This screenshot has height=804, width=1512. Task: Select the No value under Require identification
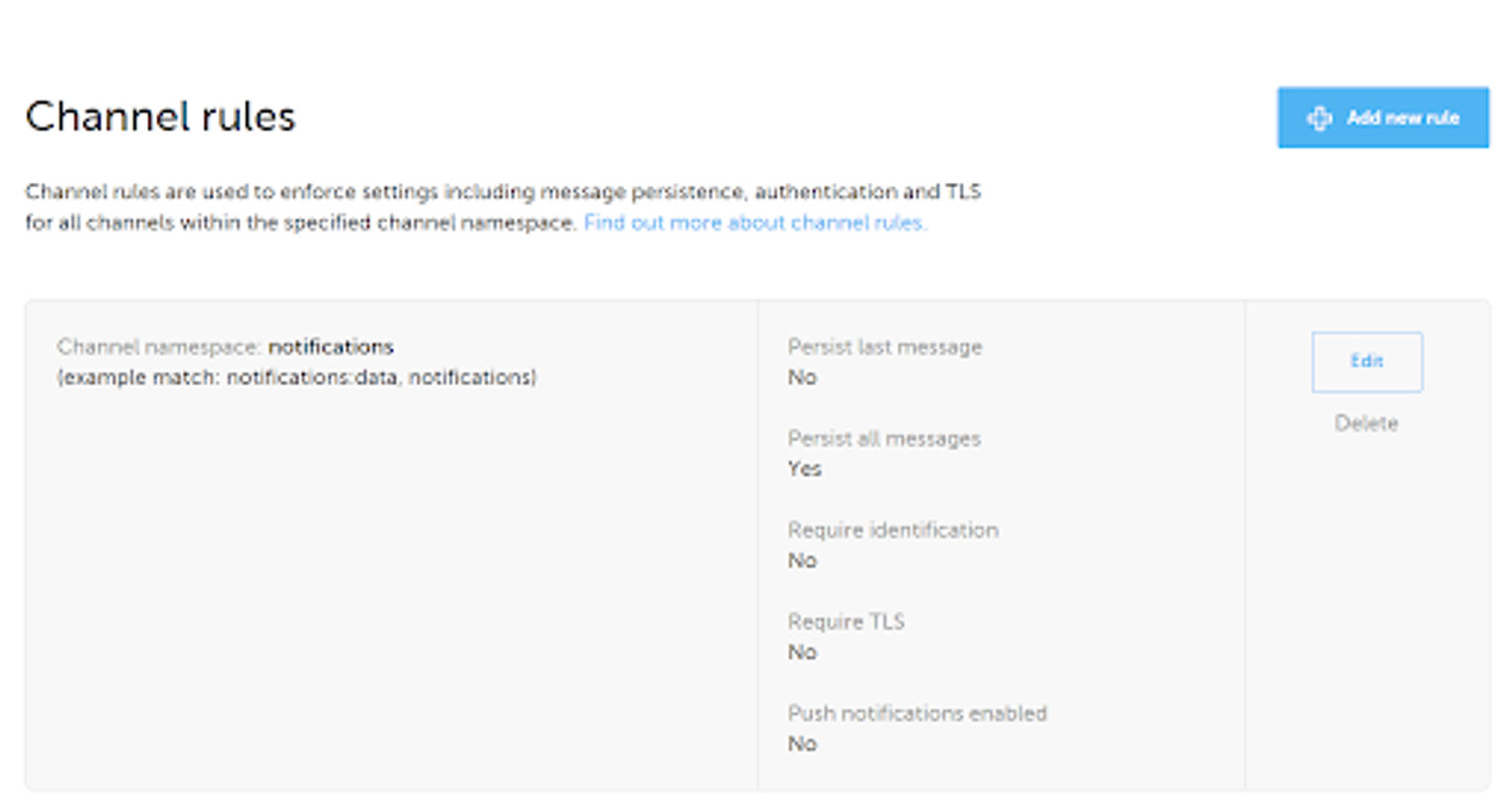pyautogui.click(x=803, y=560)
